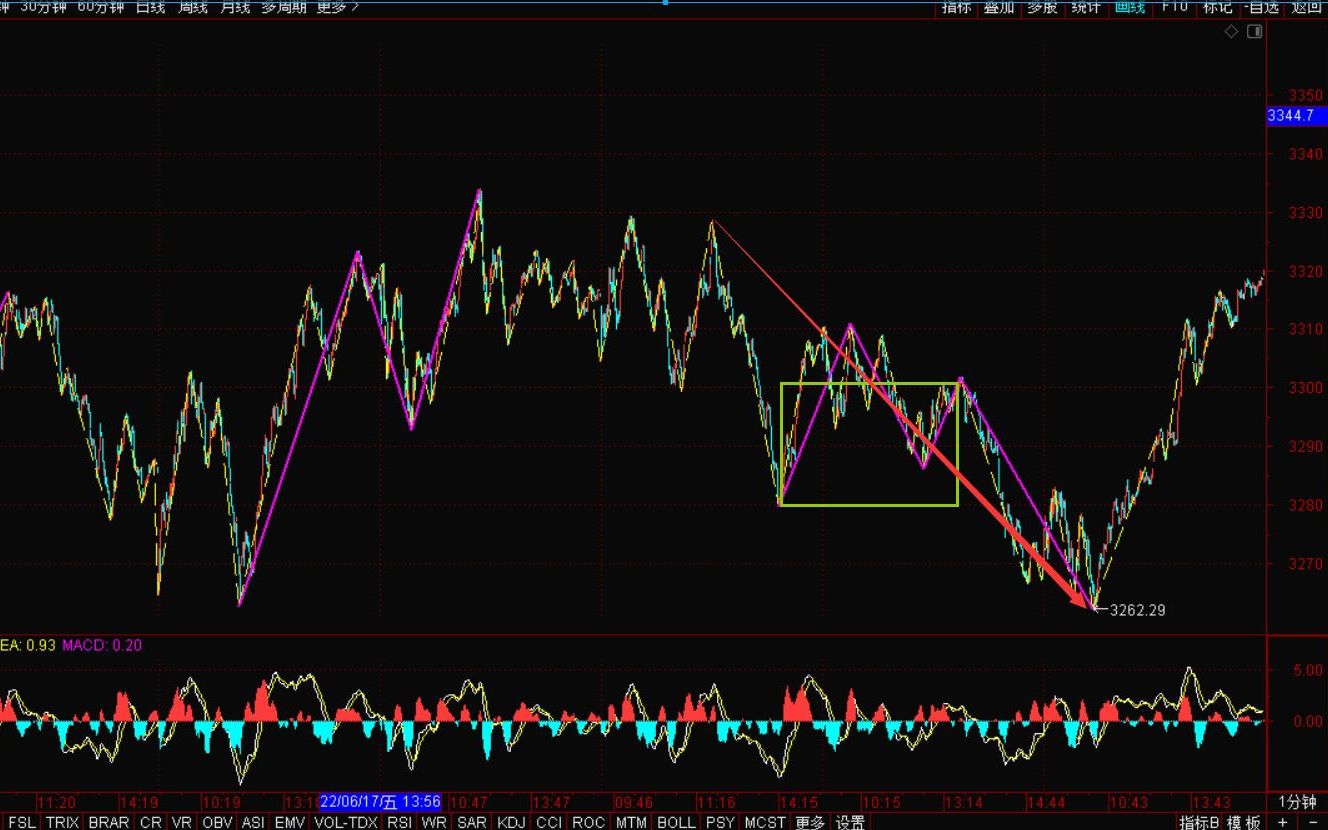The image size is (1328, 830).
Task: Click 返回 to go back
Action: click(1306, 6)
